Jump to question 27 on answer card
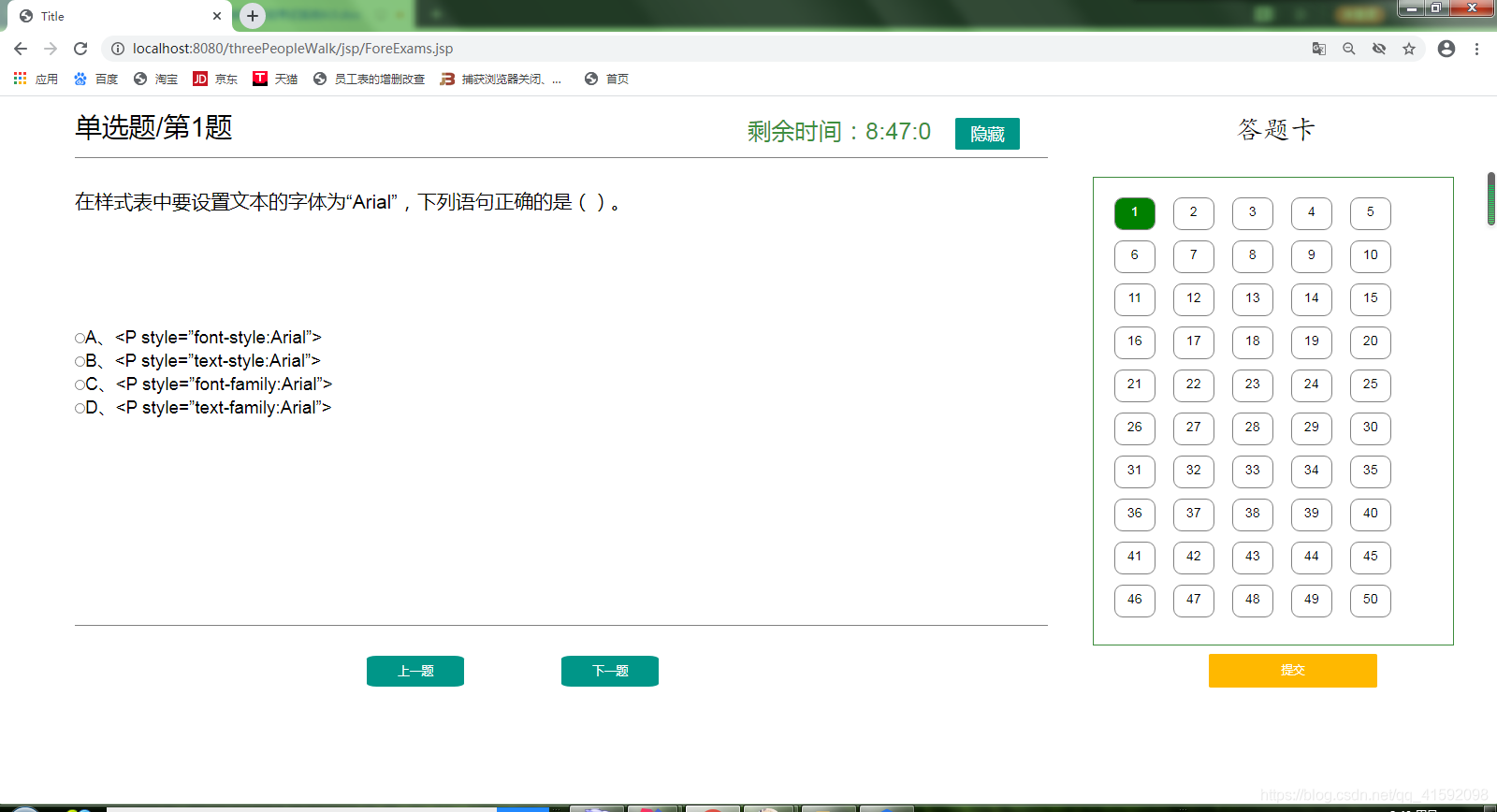 click(x=1194, y=428)
